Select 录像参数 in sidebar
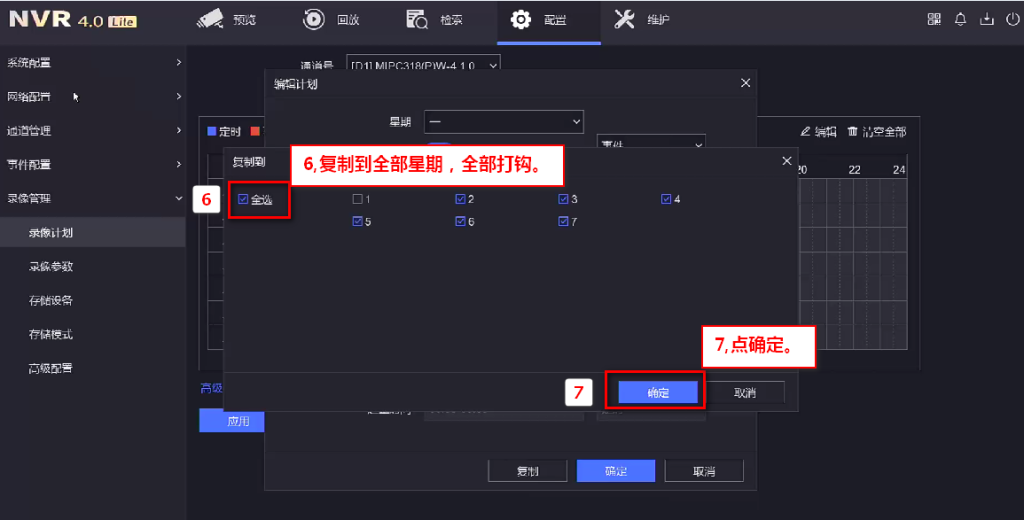Viewport: 1024px width, 520px height. pyautogui.click(x=93, y=267)
